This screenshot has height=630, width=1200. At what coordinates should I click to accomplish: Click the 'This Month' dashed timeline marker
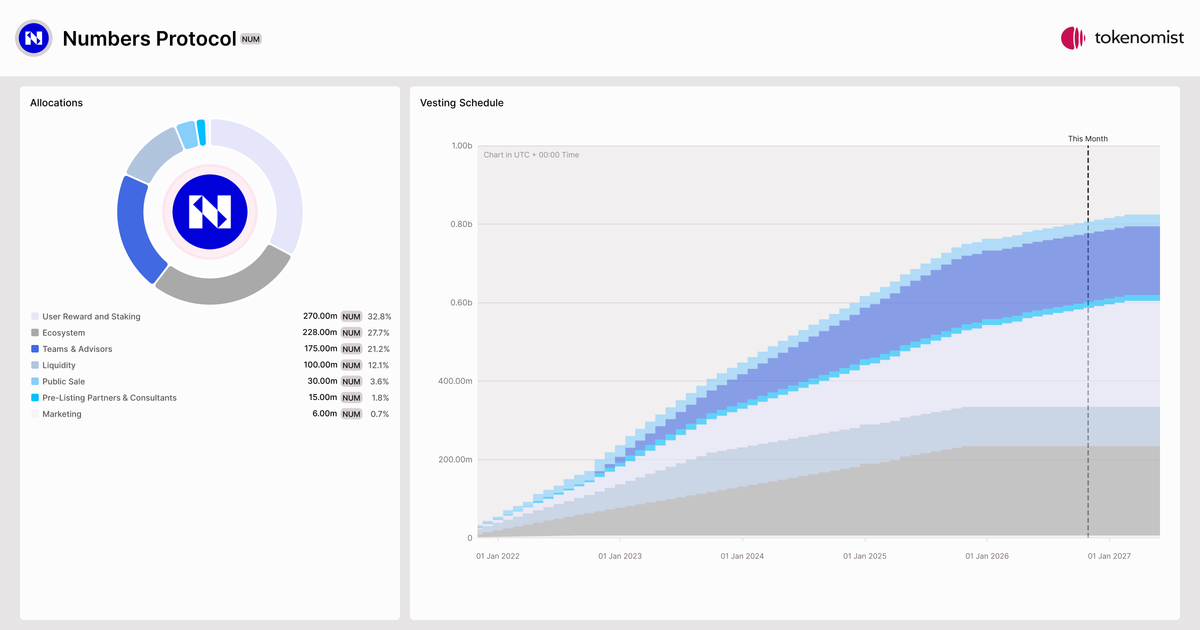pyautogui.click(x=1088, y=340)
